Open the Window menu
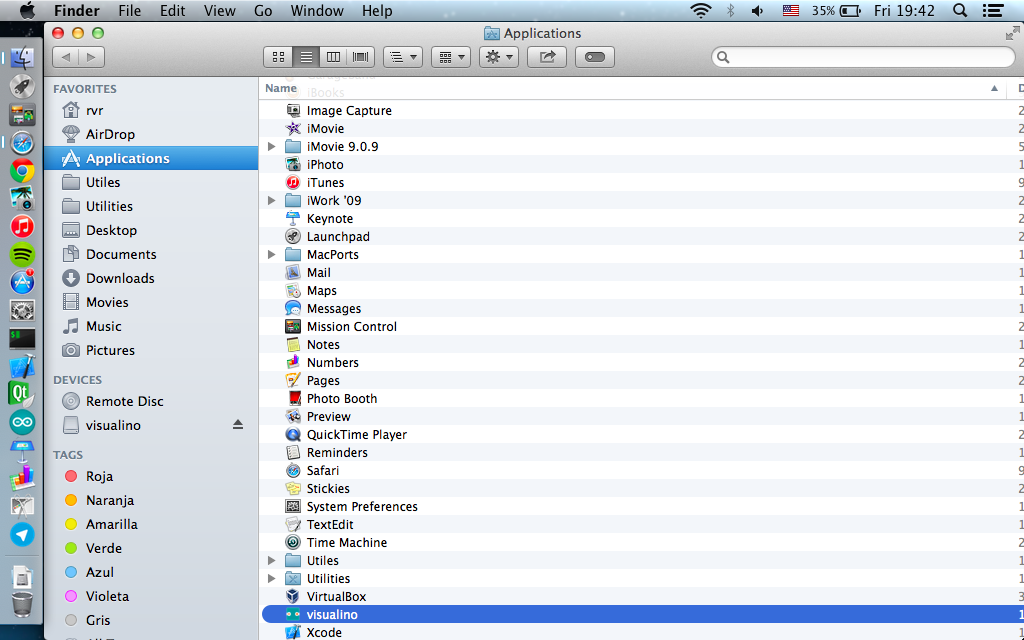The height and width of the screenshot is (640, 1024). (x=317, y=10)
